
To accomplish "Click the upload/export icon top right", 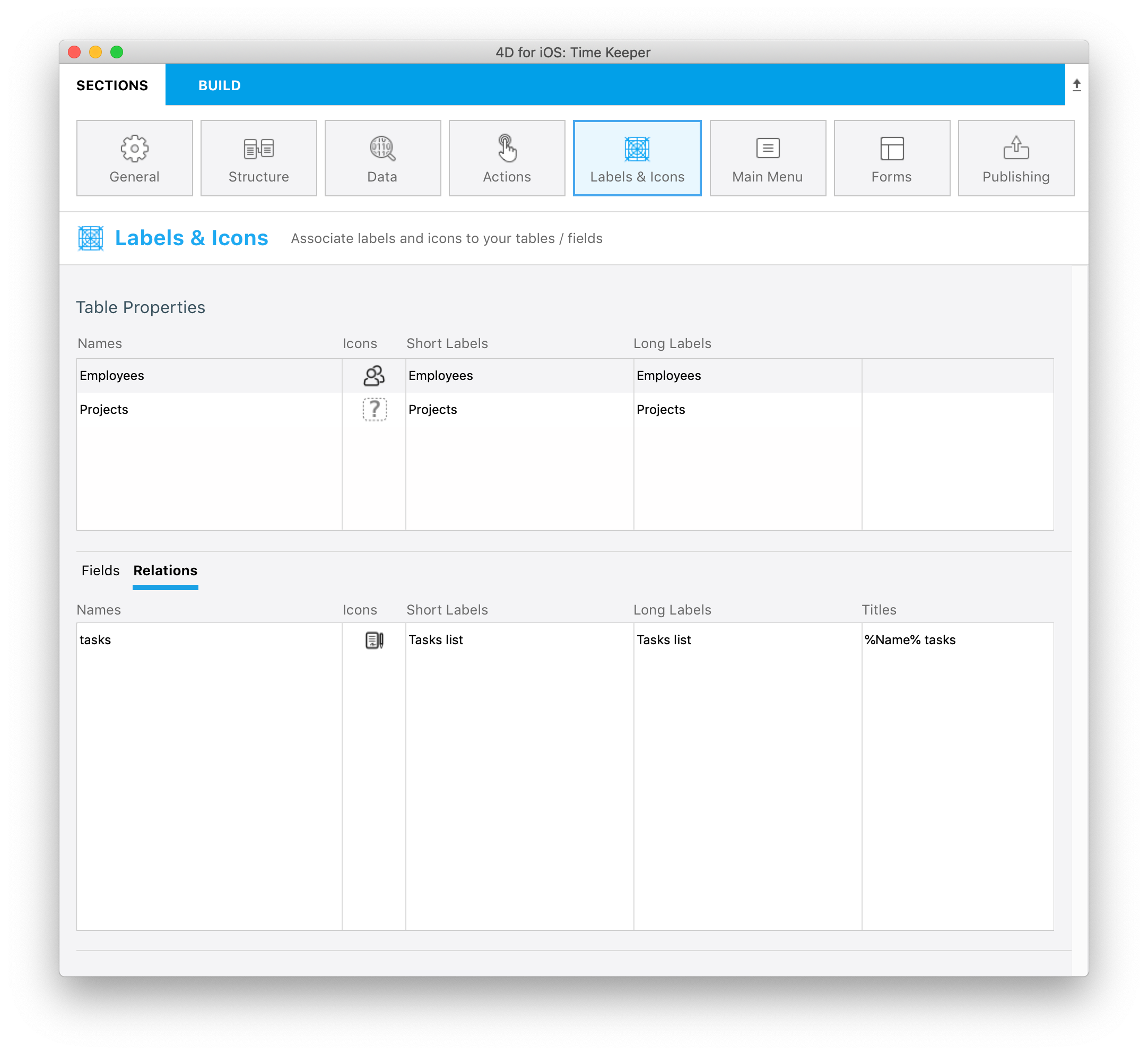I will [1079, 83].
